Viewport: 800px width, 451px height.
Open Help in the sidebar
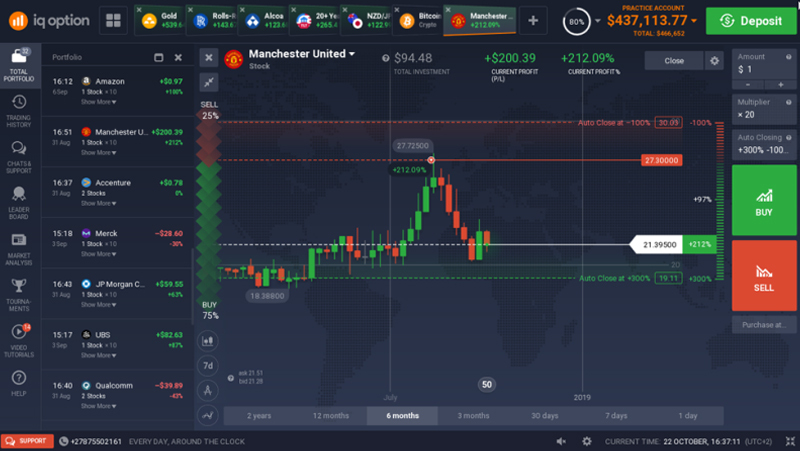19,383
